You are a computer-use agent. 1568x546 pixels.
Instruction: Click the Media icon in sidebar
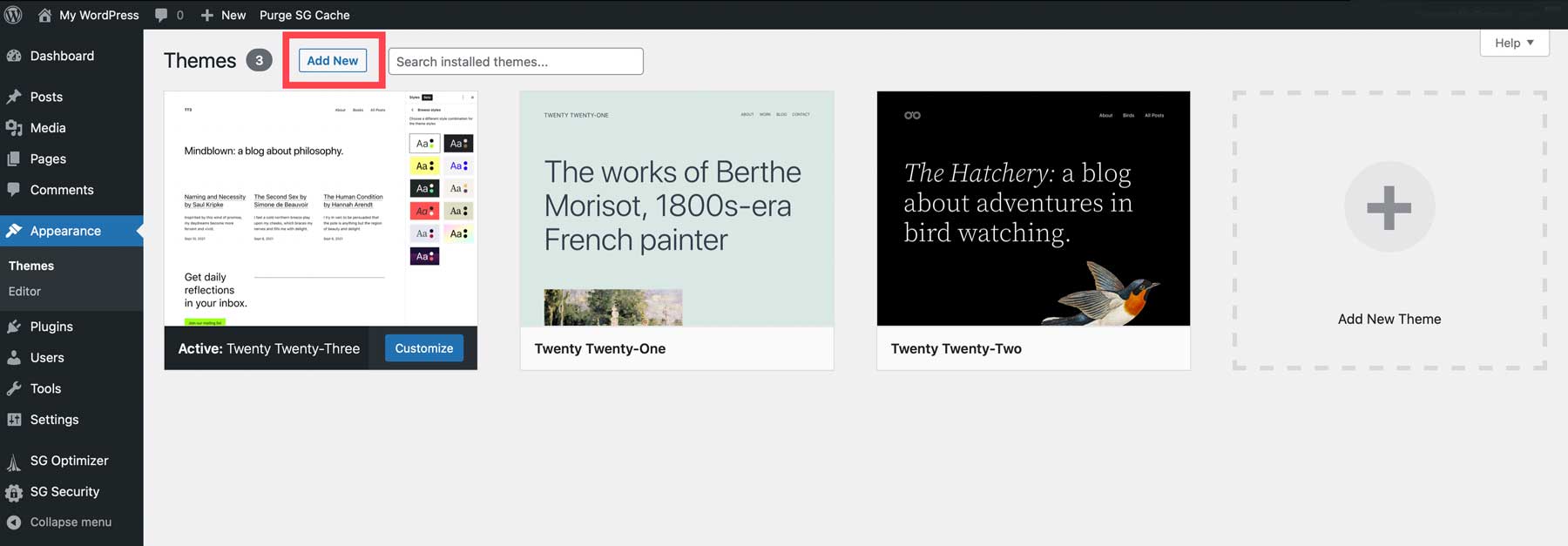(x=14, y=128)
